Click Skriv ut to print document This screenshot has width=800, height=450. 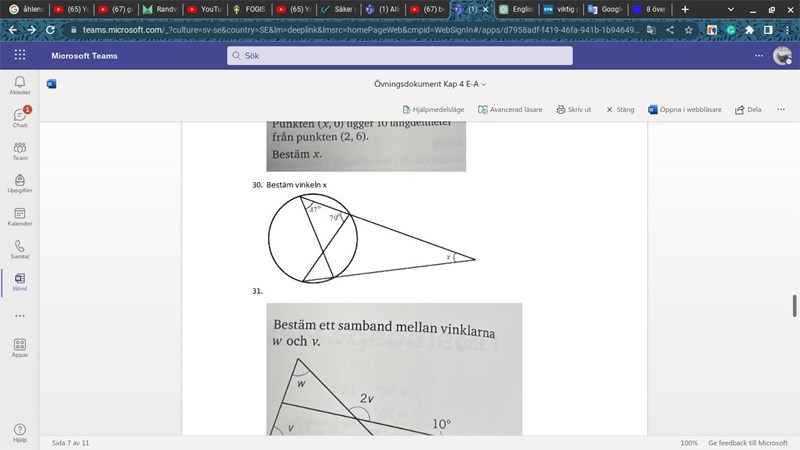(x=574, y=109)
